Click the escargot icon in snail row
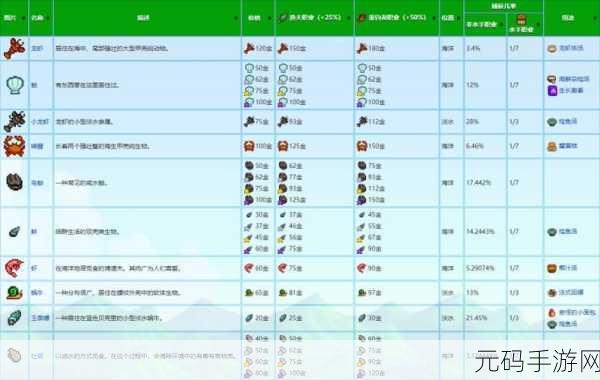 tap(551, 293)
